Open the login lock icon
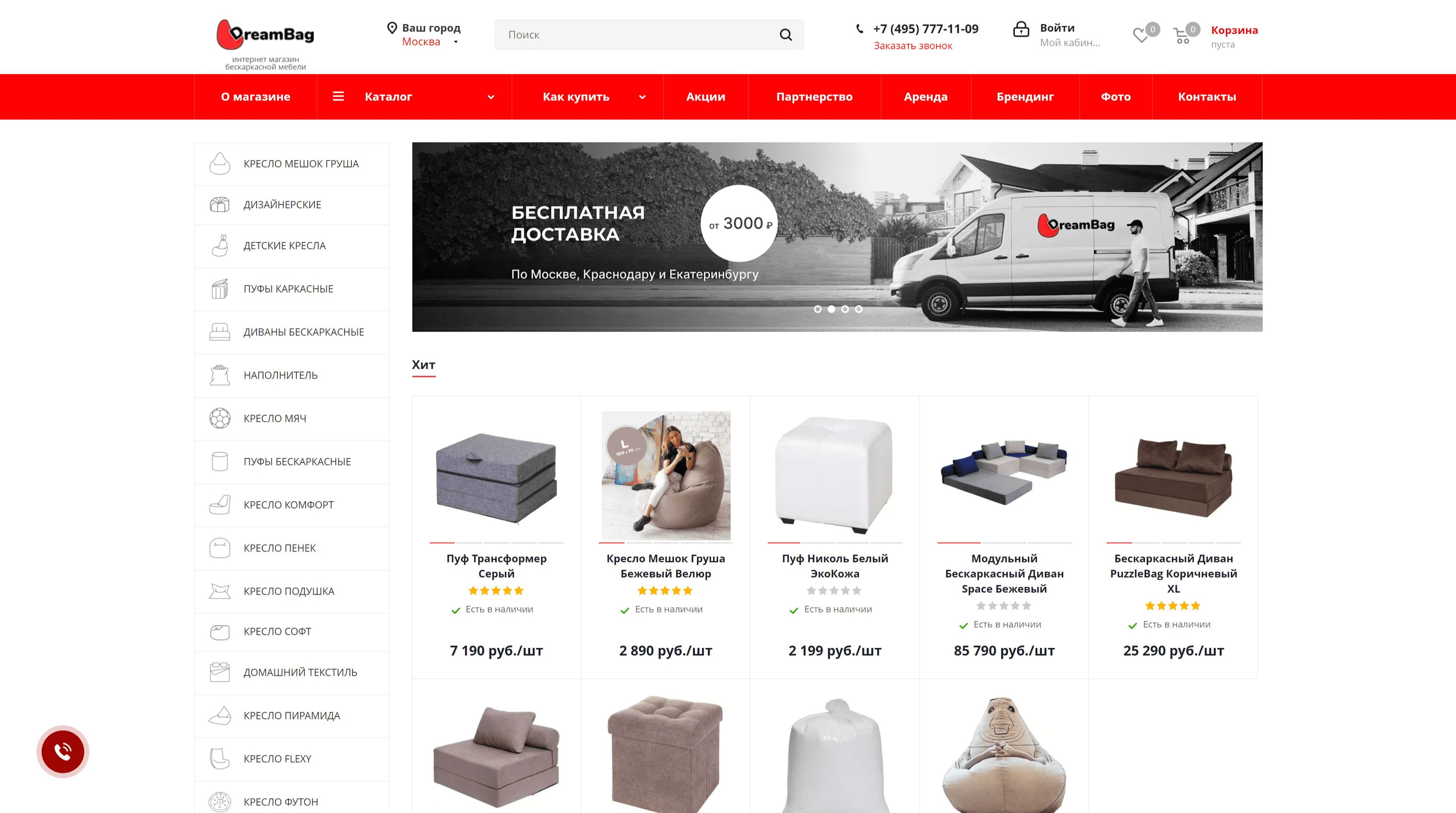This screenshot has width=1456, height=813. pos(1021,30)
